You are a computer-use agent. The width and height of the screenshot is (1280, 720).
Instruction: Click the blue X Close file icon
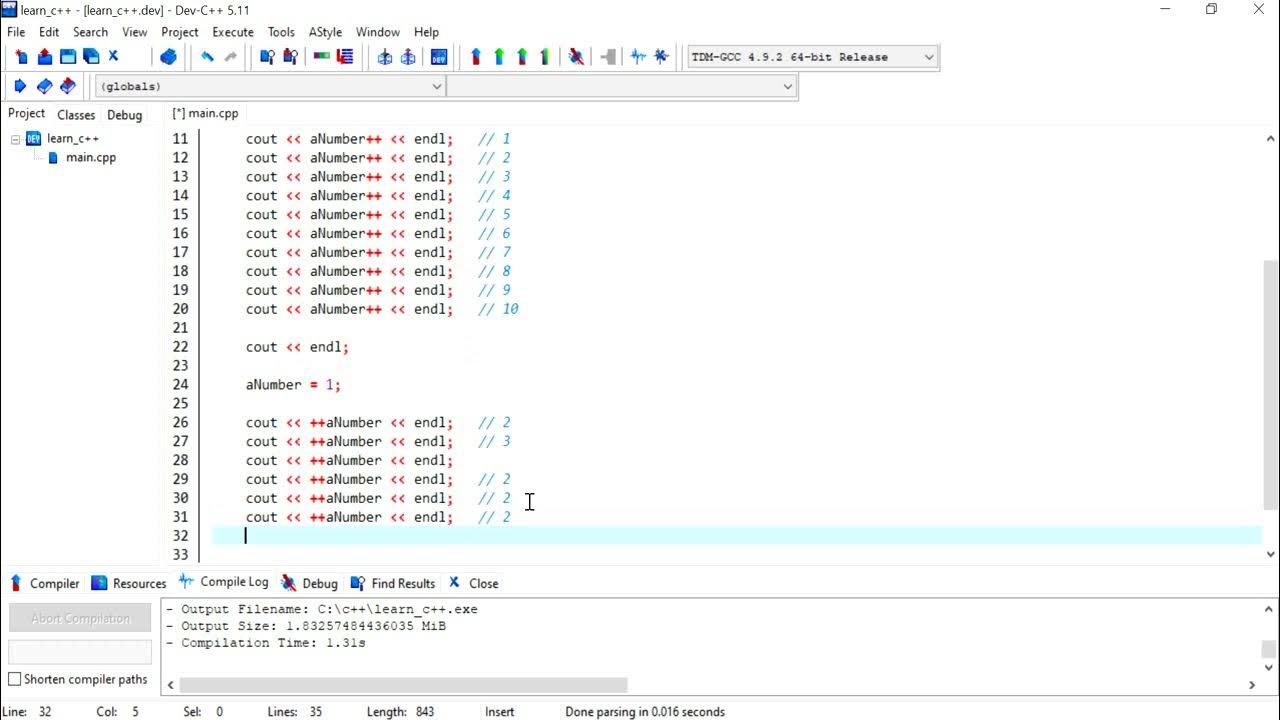(113, 56)
